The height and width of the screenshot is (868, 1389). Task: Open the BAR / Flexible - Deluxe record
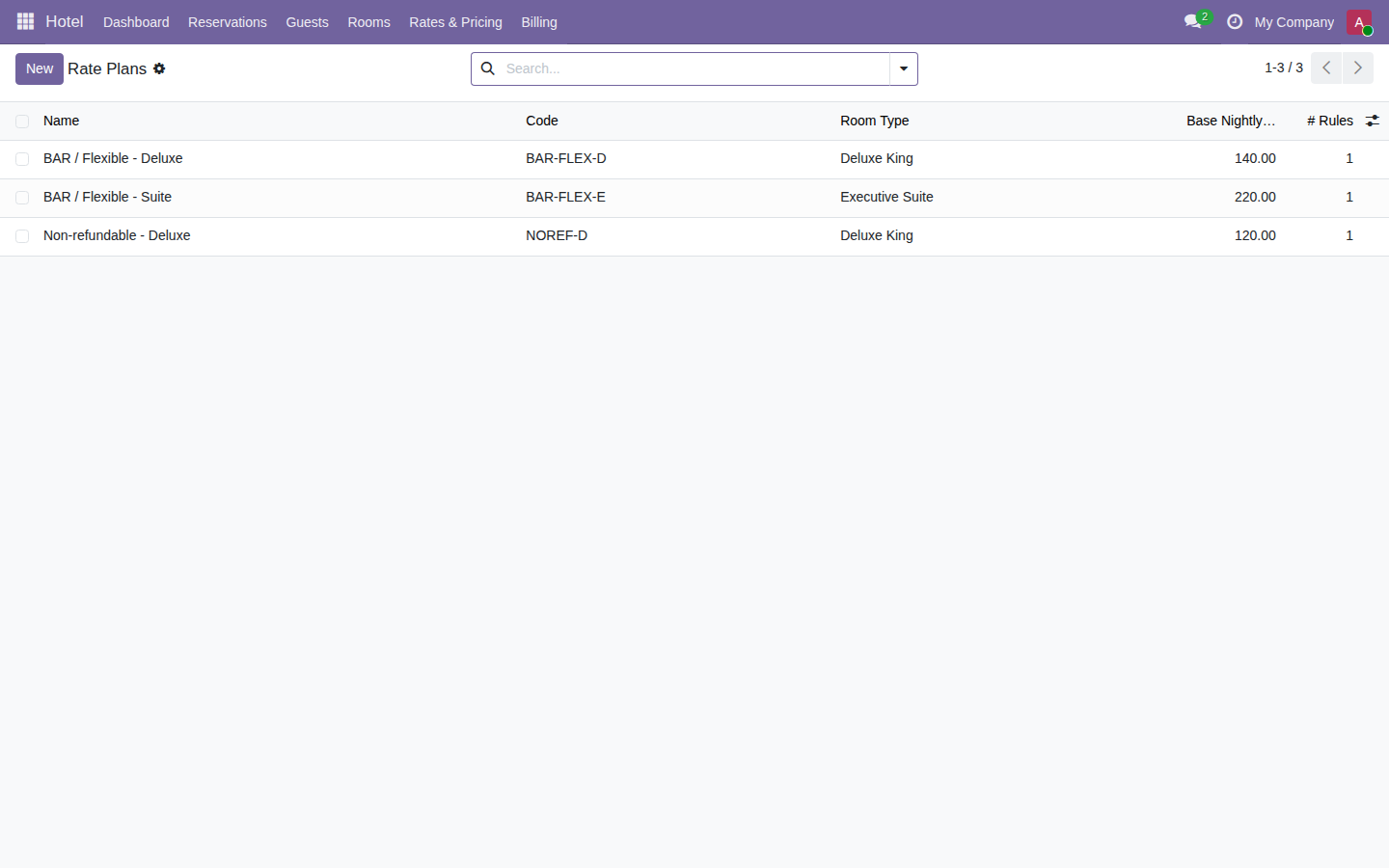(x=113, y=158)
